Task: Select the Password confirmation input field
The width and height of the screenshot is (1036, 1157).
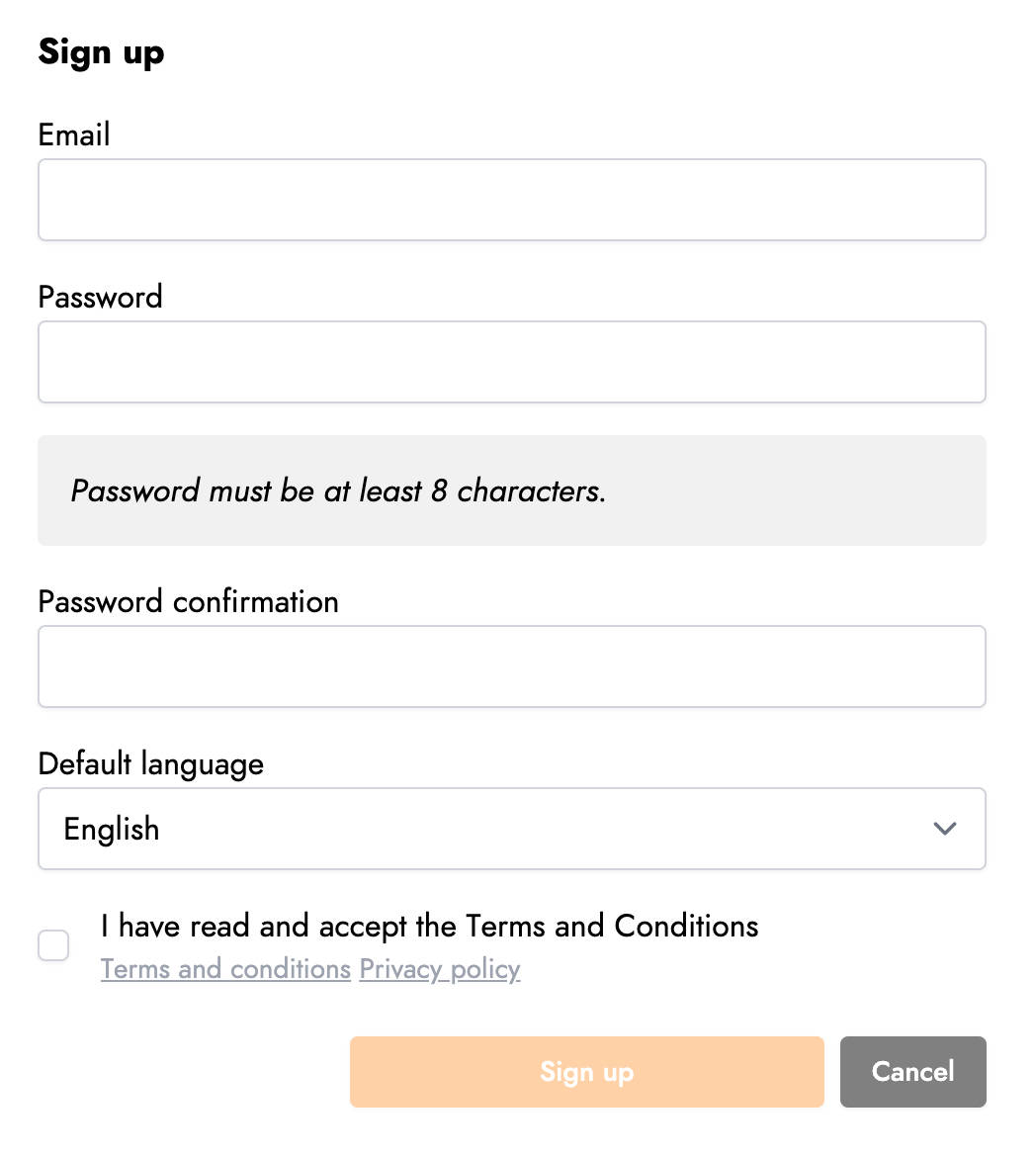Action: pyautogui.click(x=512, y=667)
